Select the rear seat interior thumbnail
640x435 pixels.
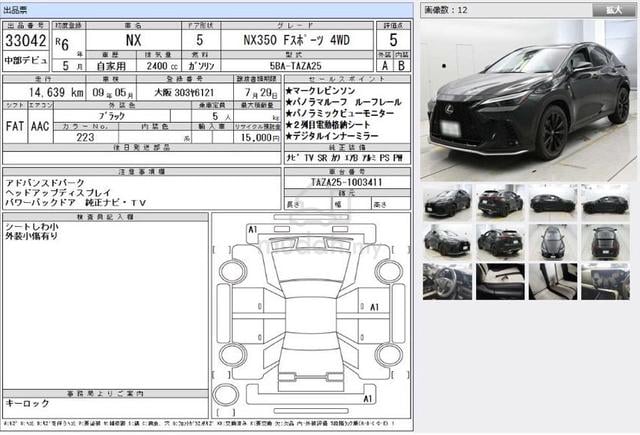553,282
